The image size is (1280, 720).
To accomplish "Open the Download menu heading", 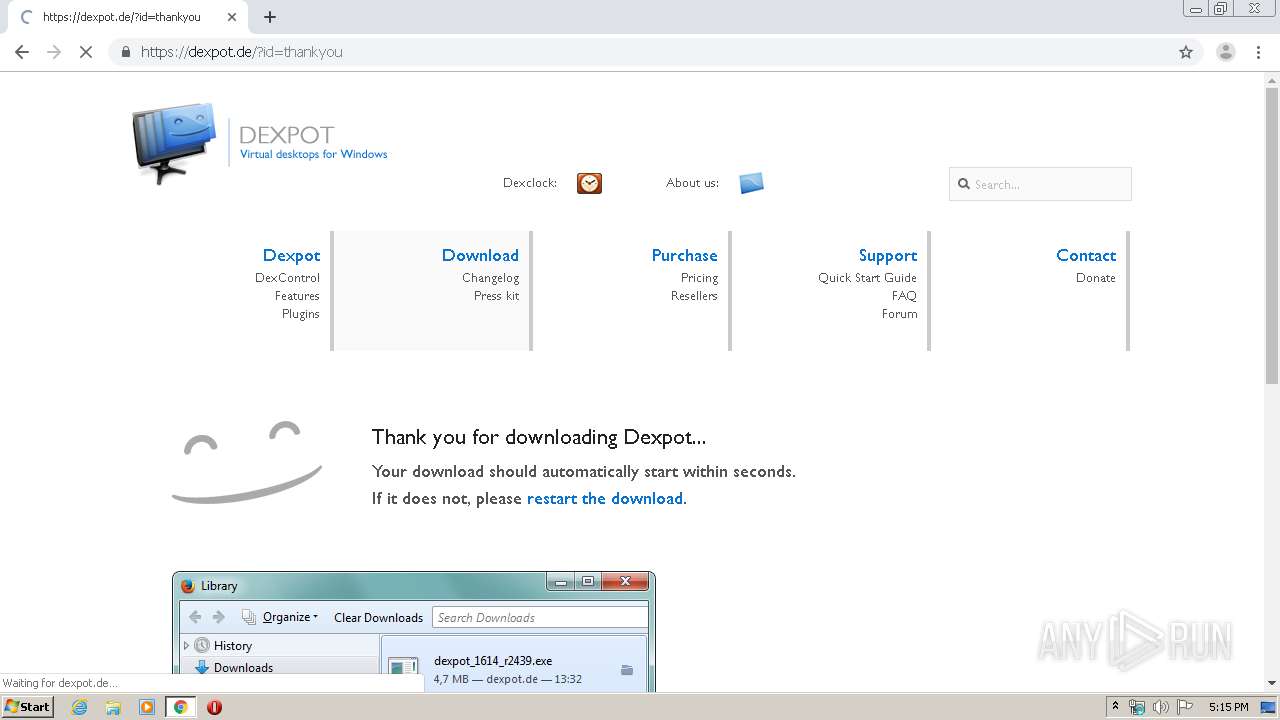I will (480, 255).
